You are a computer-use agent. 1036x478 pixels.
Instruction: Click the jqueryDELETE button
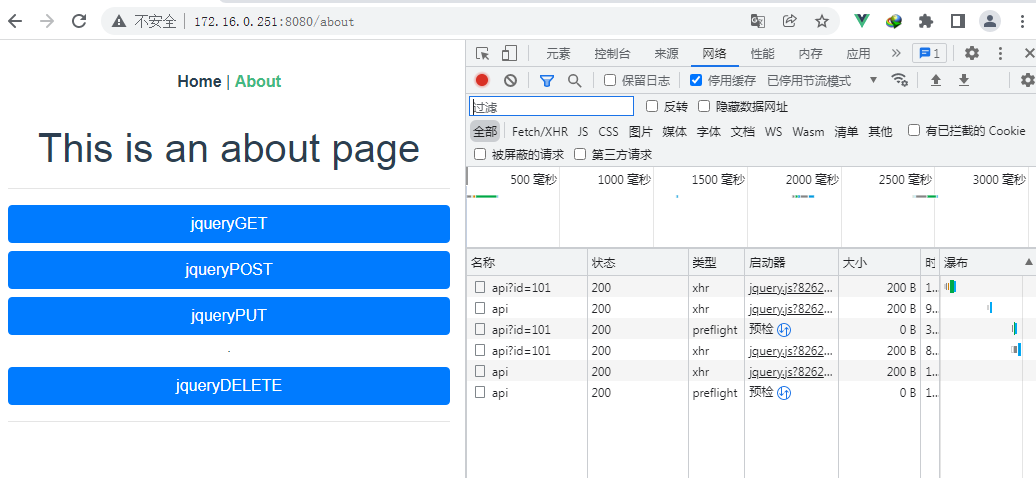pyautogui.click(x=229, y=386)
